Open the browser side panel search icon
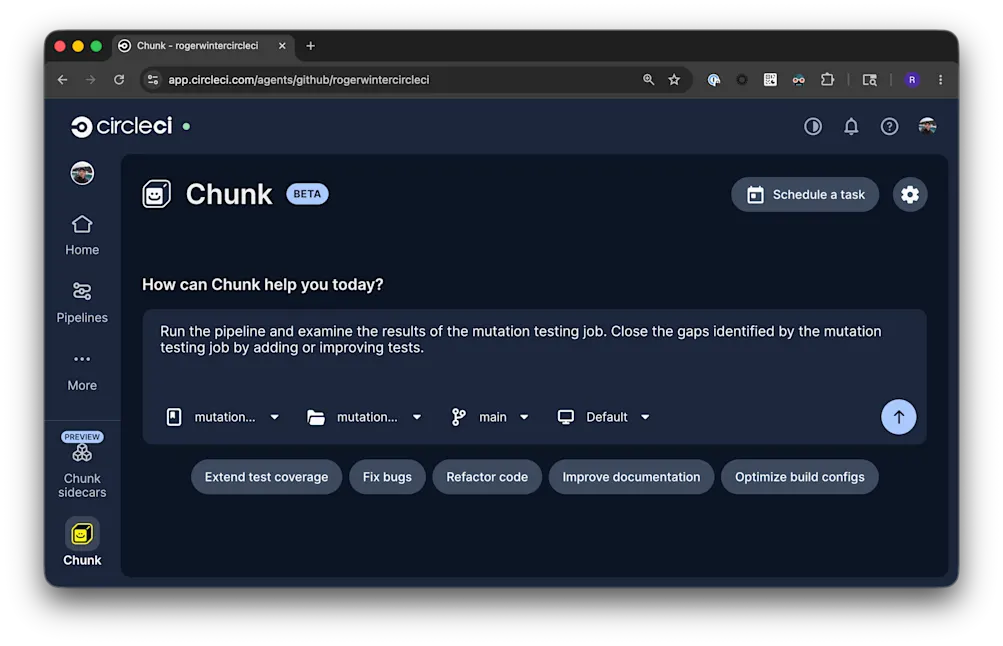This screenshot has height=646, width=1003. click(x=869, y=80)
